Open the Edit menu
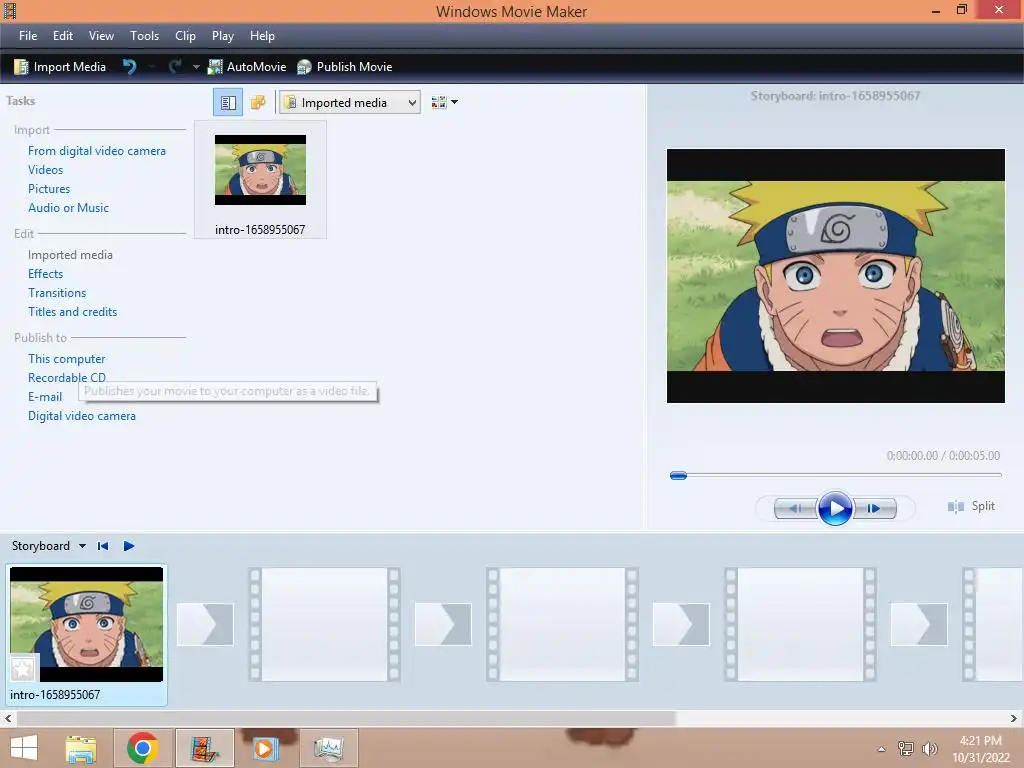The image size is (1024, 768). (x=63, y=36)
